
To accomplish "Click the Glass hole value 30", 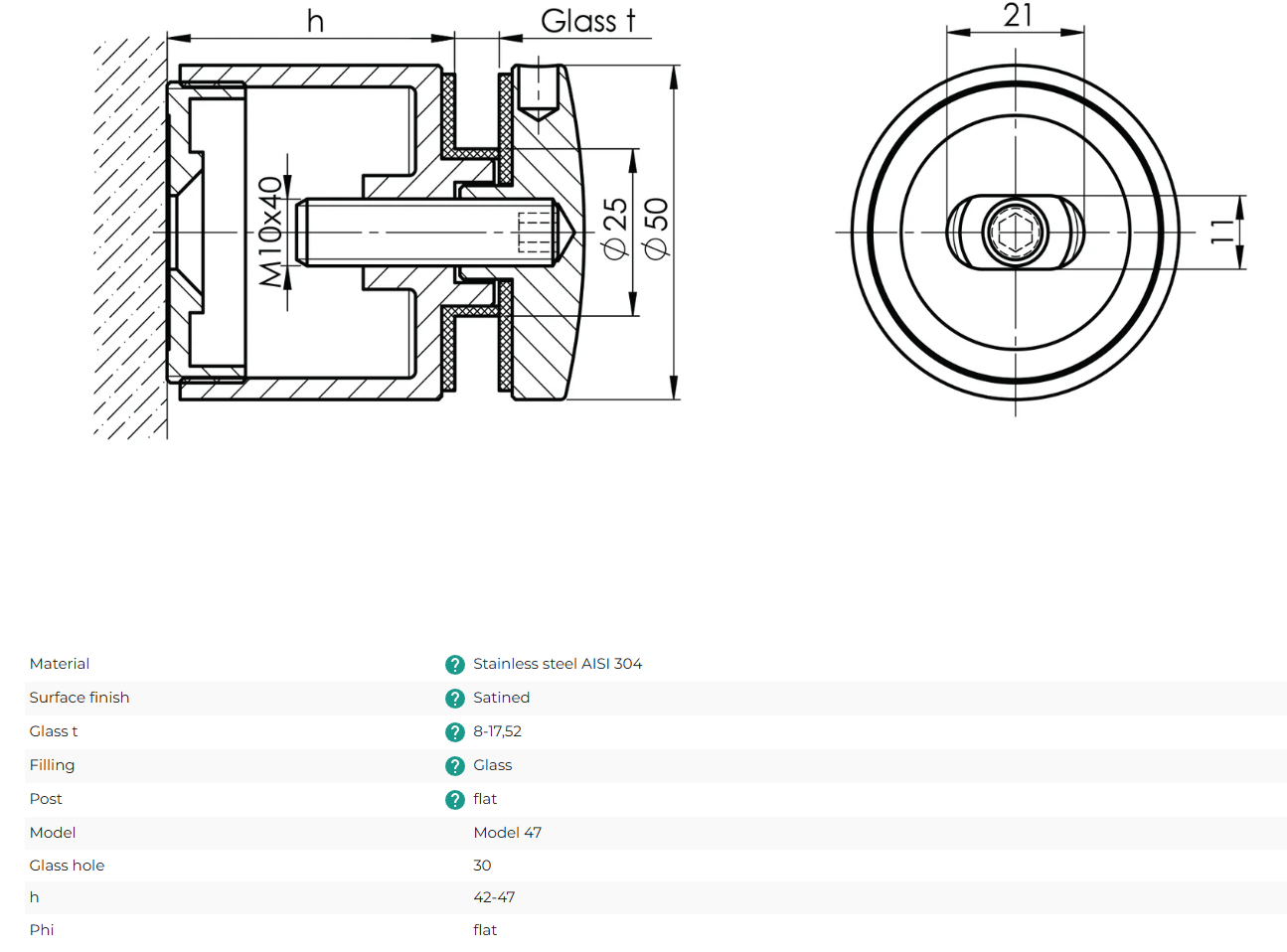I will pyautogui.click(x=482, y=866).
